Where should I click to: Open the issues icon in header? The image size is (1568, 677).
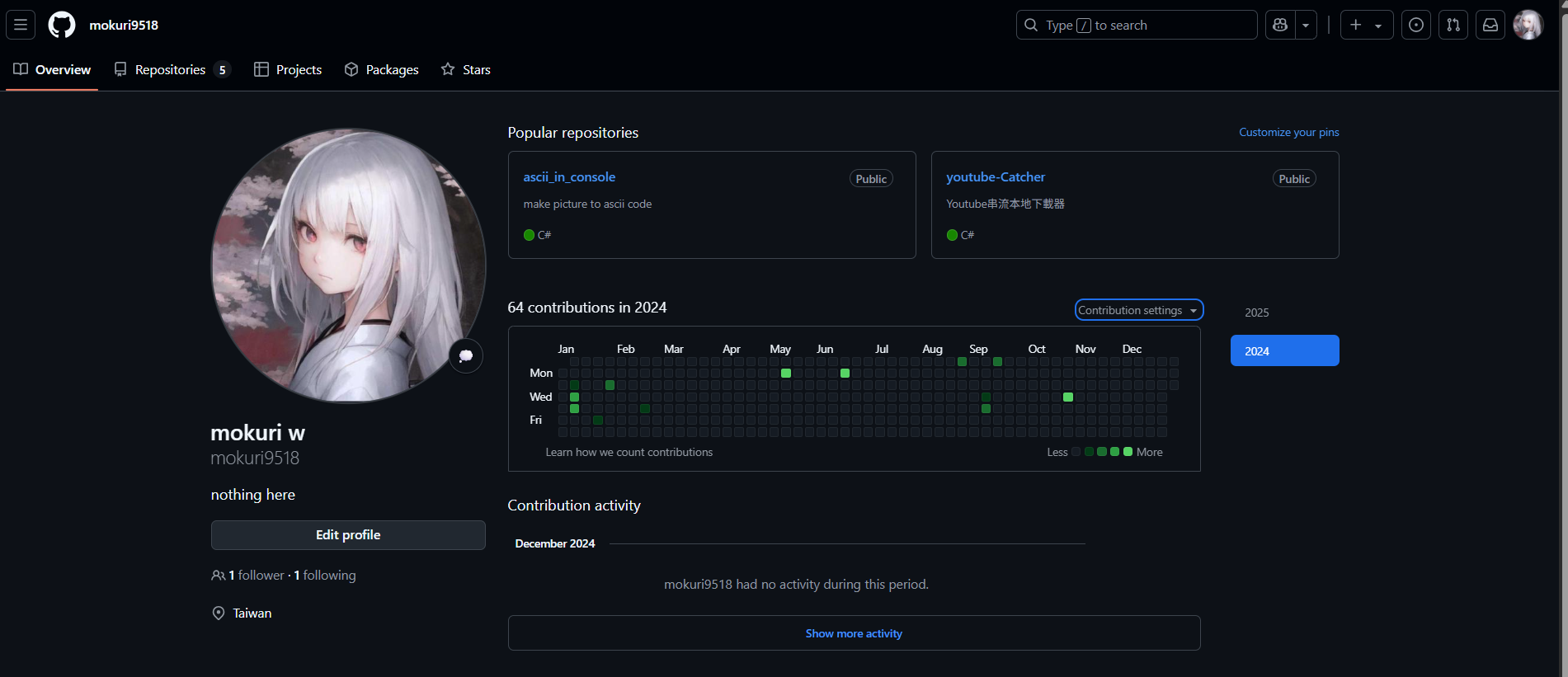pyautogui.click(x=1416, y=25)
